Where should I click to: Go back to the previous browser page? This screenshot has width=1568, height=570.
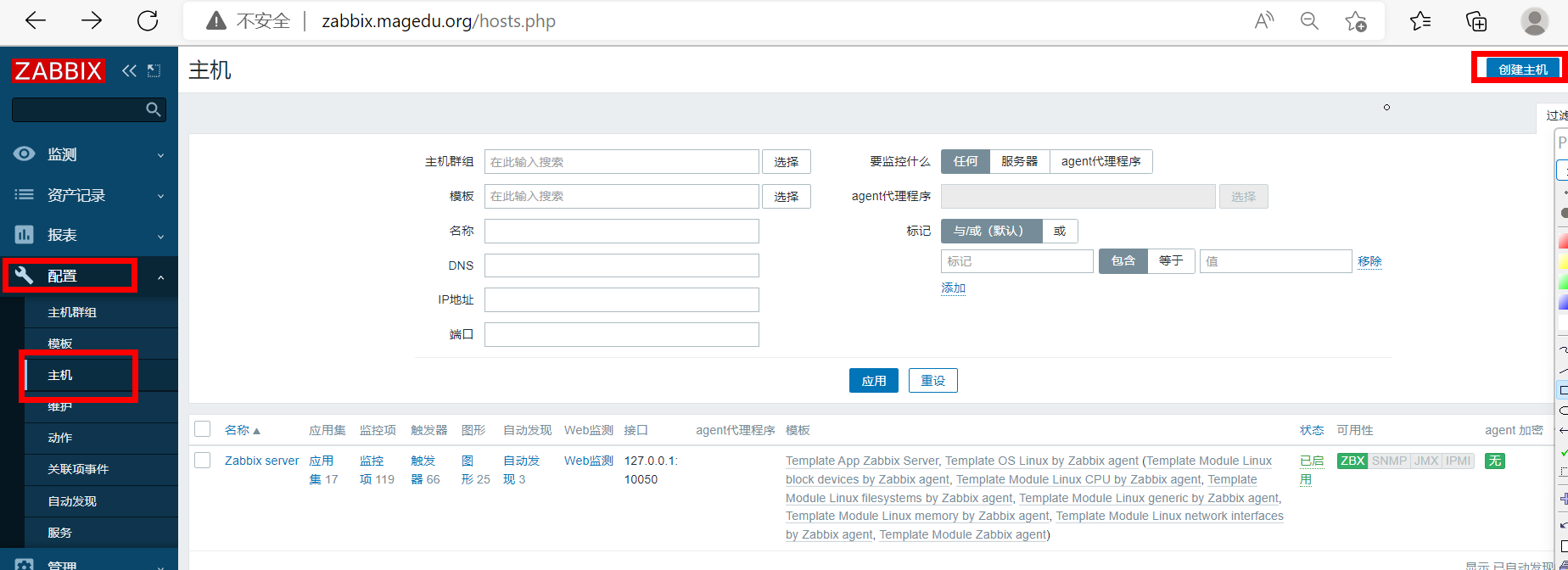click(36, 21)
